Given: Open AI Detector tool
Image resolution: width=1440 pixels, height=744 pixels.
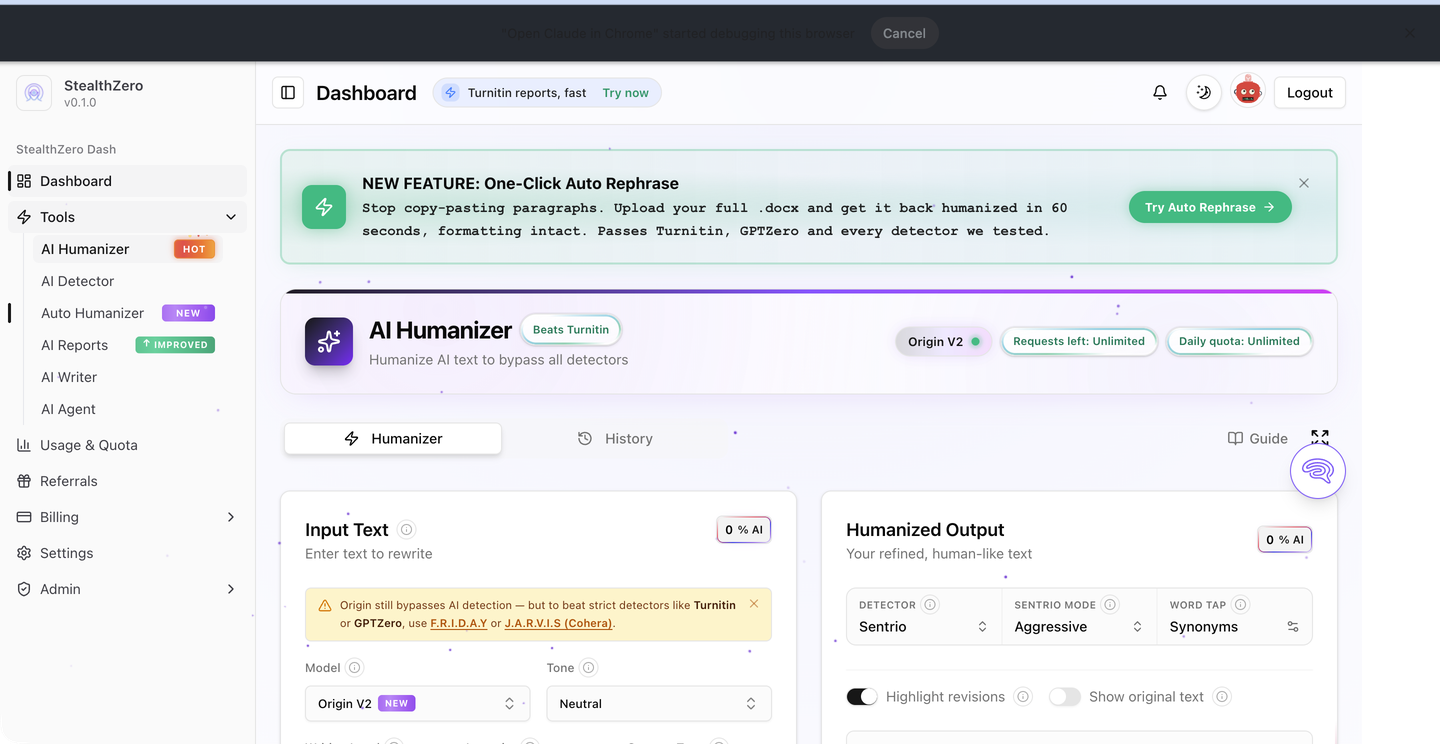Looking at the screenshot, I should pos(77,281).
